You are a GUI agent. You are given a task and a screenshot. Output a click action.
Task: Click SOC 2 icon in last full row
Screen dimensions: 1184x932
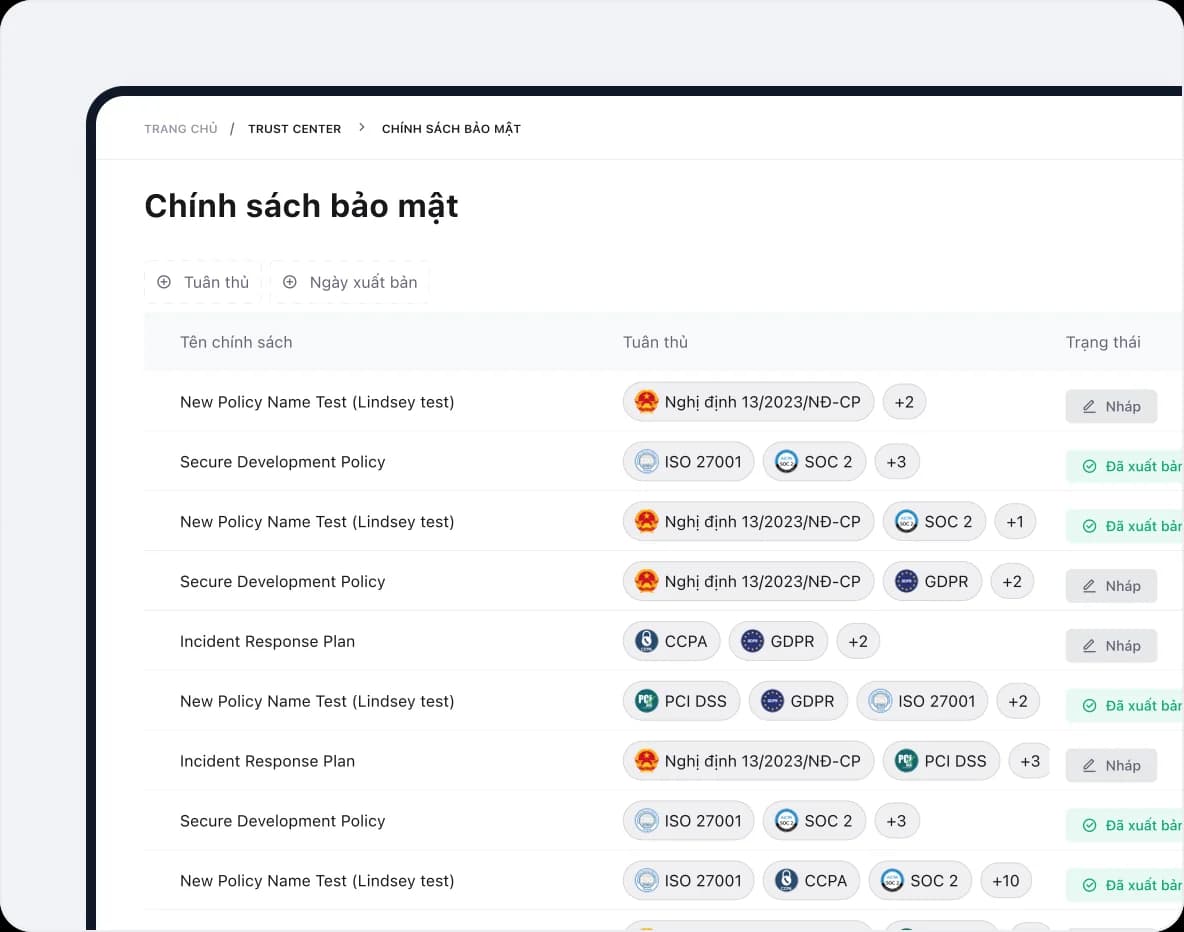coord(892,881)
